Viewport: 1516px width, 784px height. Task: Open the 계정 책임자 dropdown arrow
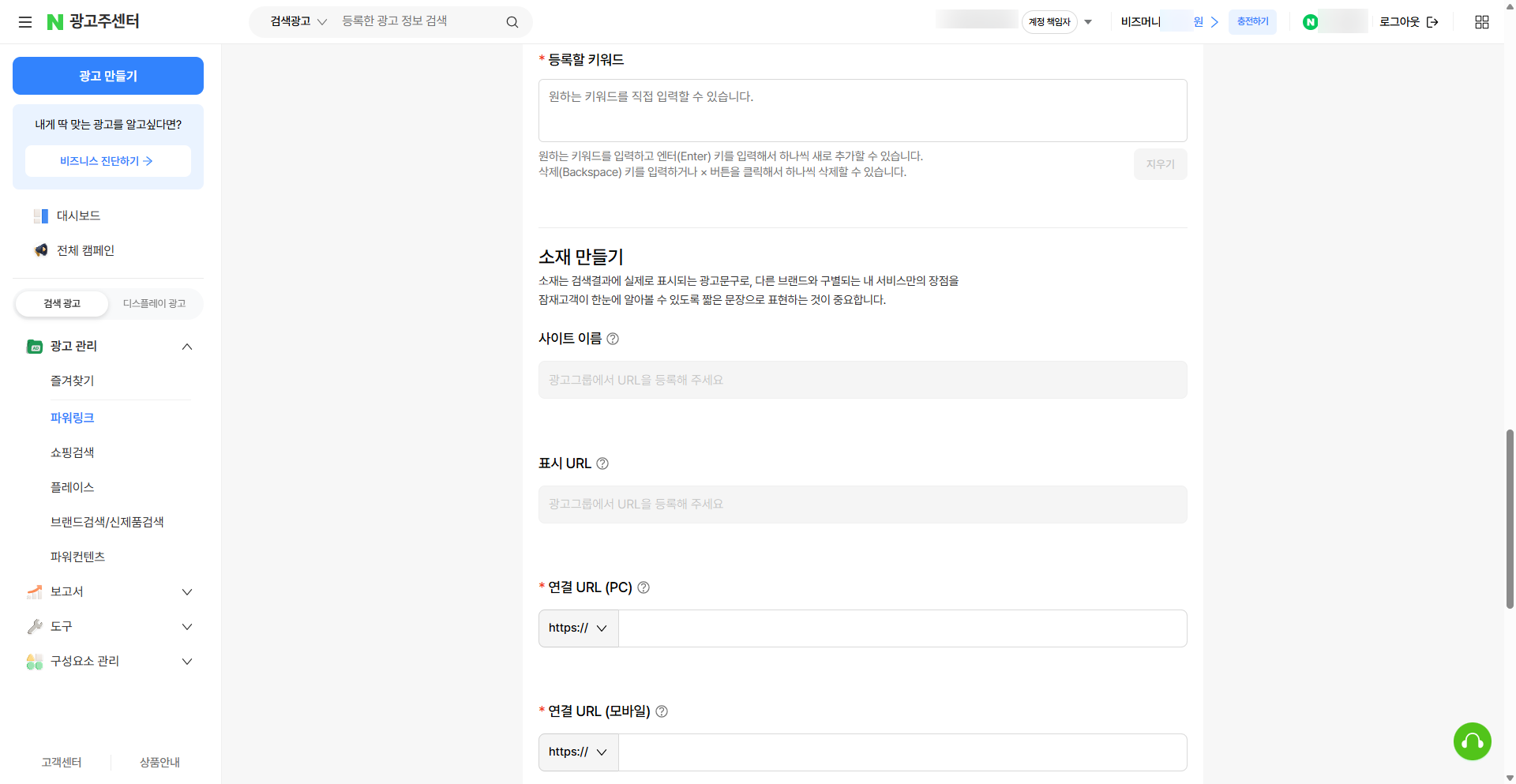[x=1088, y=22]
